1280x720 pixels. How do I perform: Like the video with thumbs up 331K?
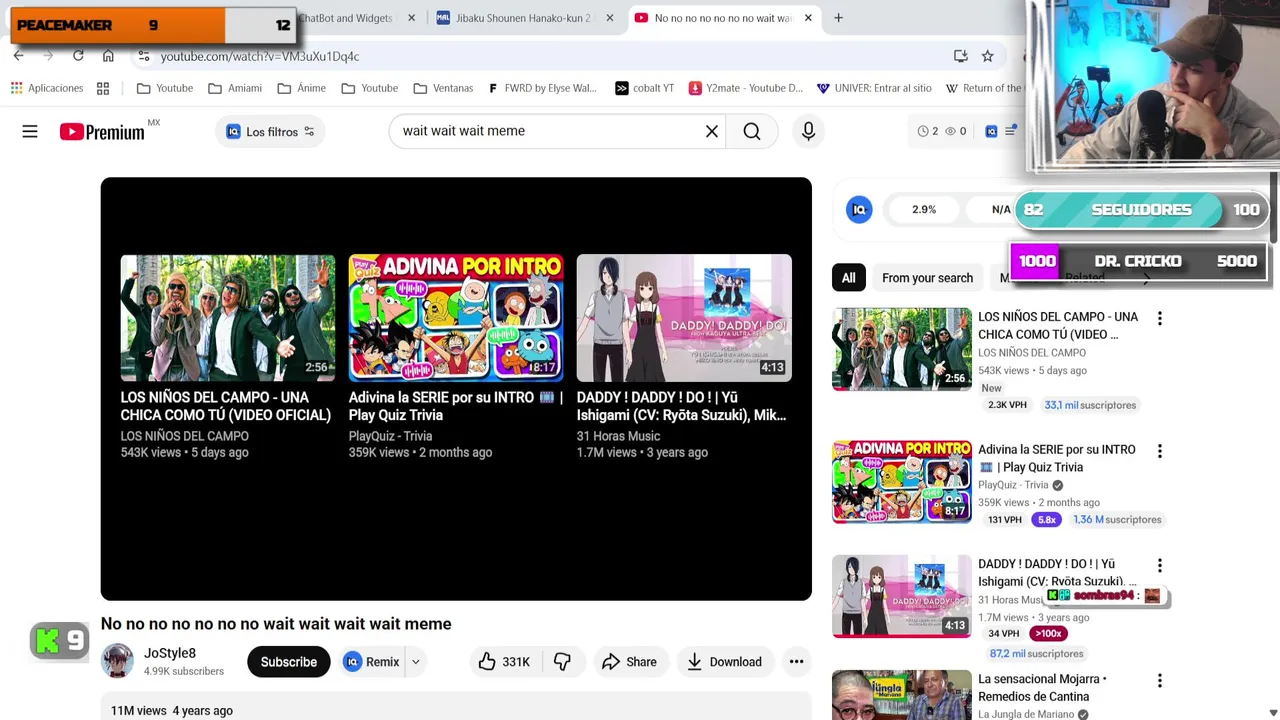pyautogui.click(x=504, y=662)
